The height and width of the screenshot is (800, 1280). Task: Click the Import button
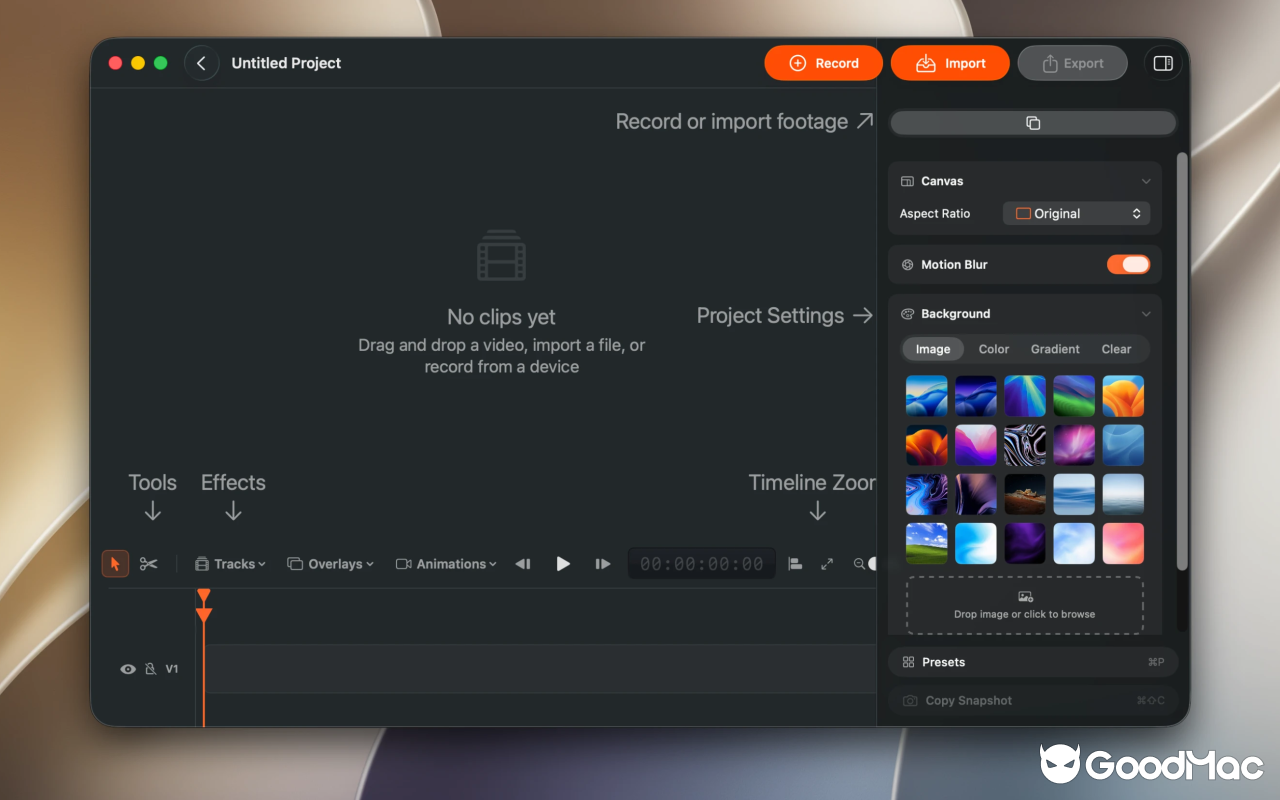(951, 63)
